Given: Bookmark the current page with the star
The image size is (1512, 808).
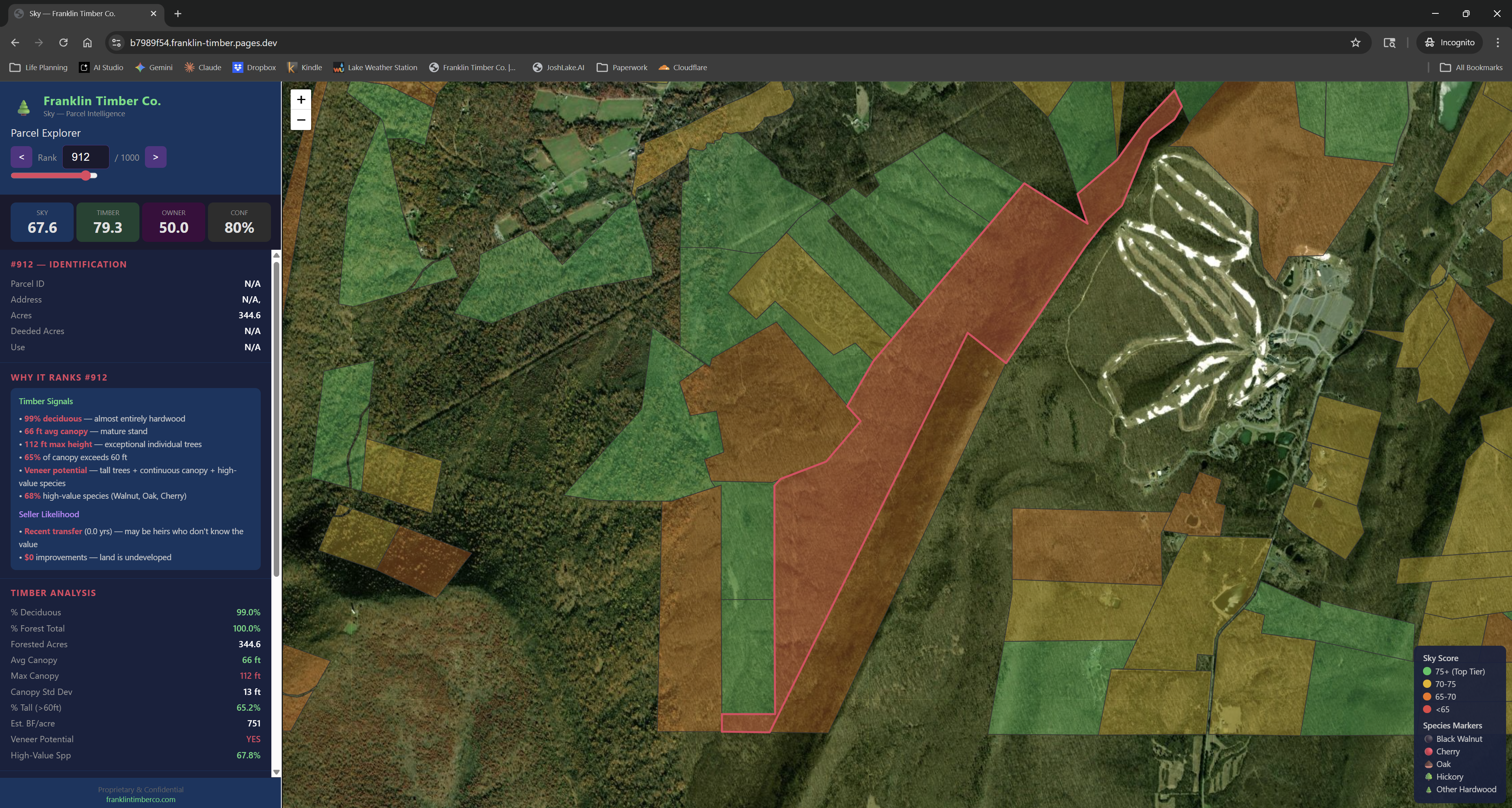Looking at the screenshot, I should (x=1355, y=42).
